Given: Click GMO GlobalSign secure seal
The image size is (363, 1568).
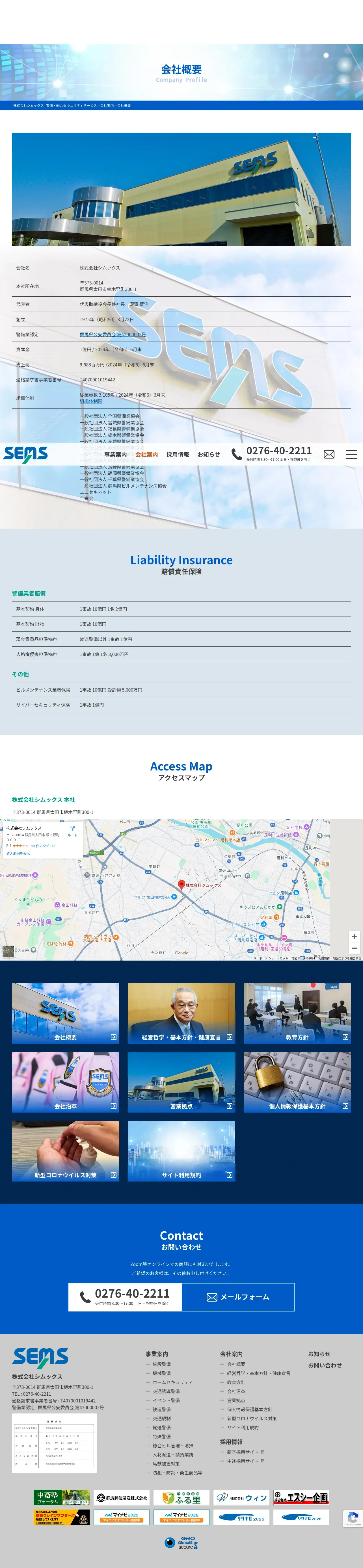Looking at the screenshot, I should (x=181, y=1543).
